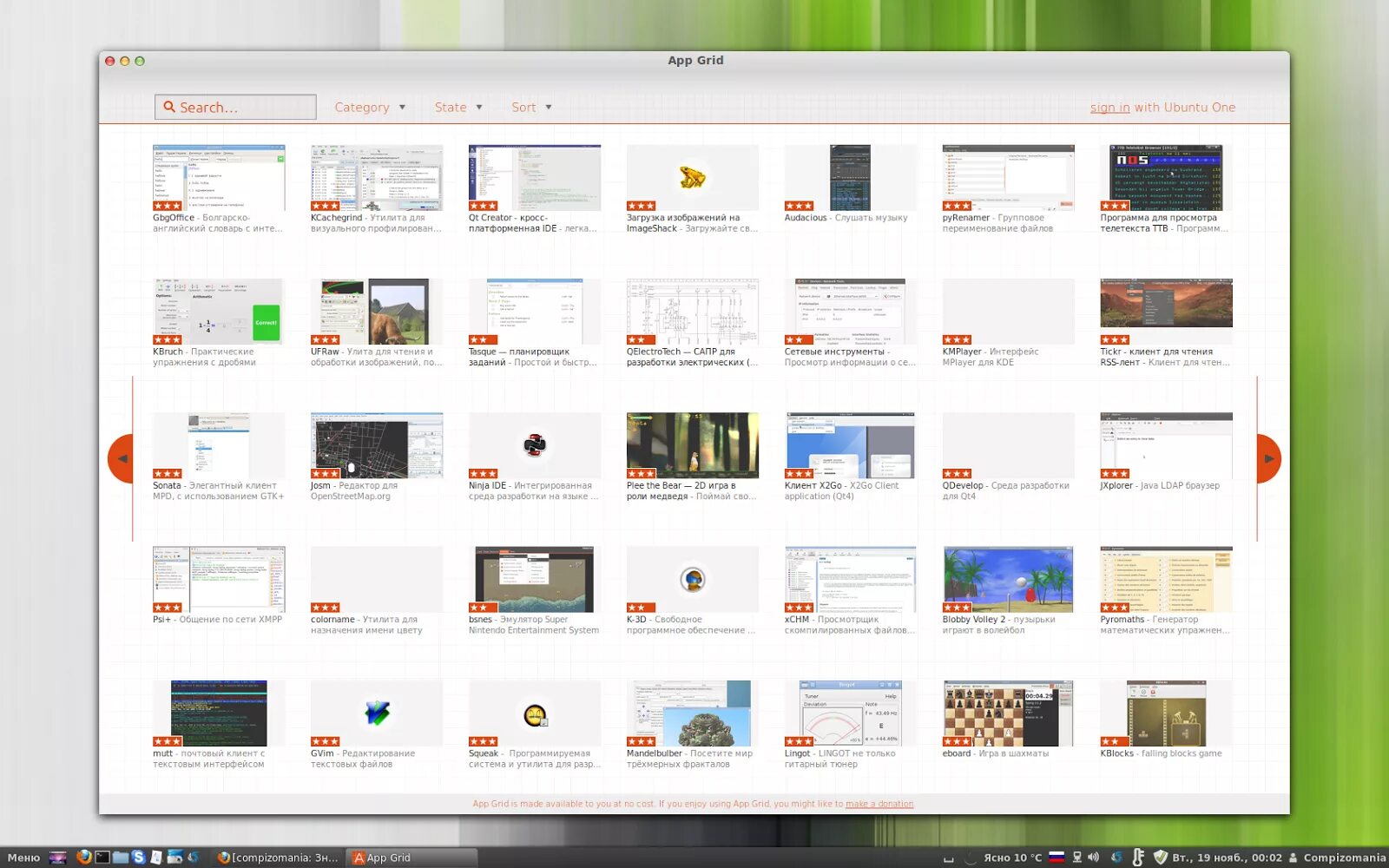Open the file manager folder icon in panel
1389x868 pixels.
(x=121, y=858)
